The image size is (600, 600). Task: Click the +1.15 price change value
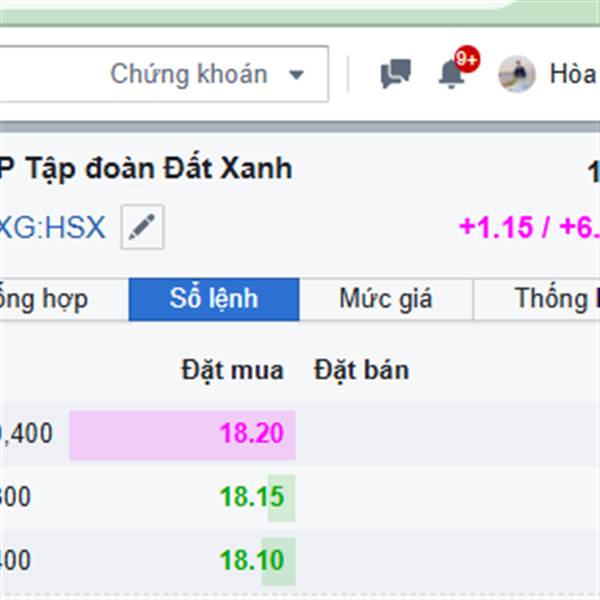click(496, 227)
